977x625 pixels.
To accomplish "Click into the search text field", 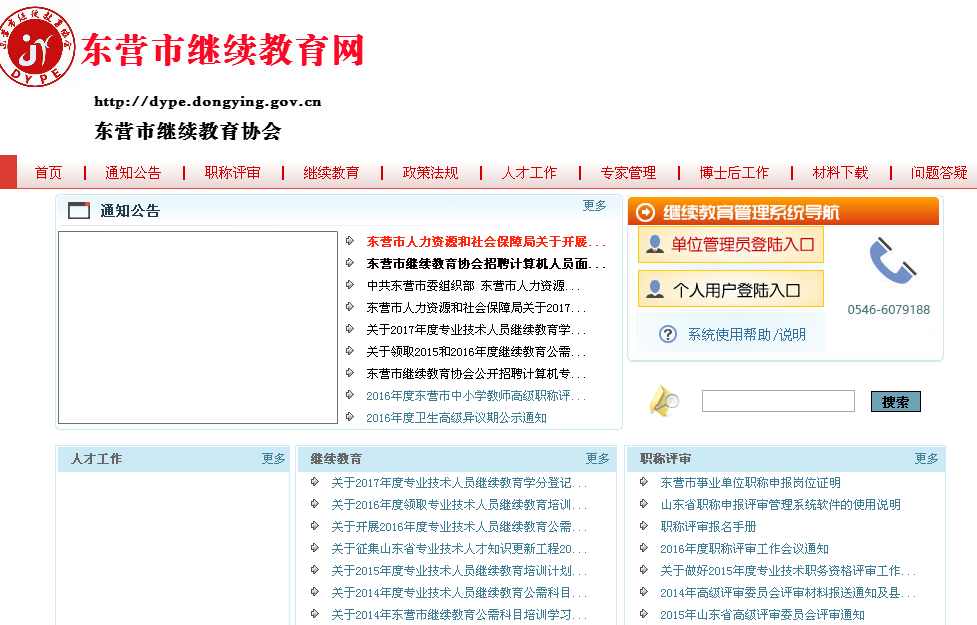I will pyautogui.click(x=777, y=401).
